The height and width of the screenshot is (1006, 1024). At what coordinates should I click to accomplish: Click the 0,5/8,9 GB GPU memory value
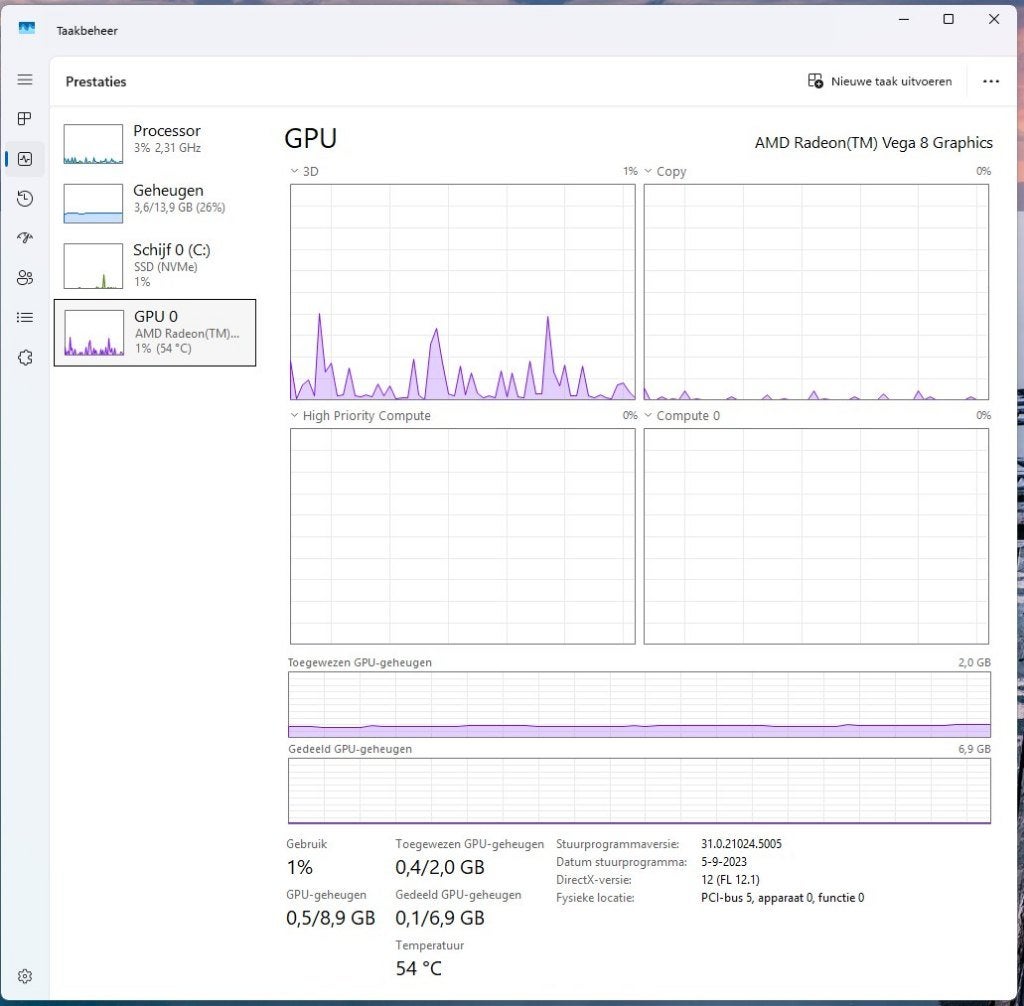330,918
